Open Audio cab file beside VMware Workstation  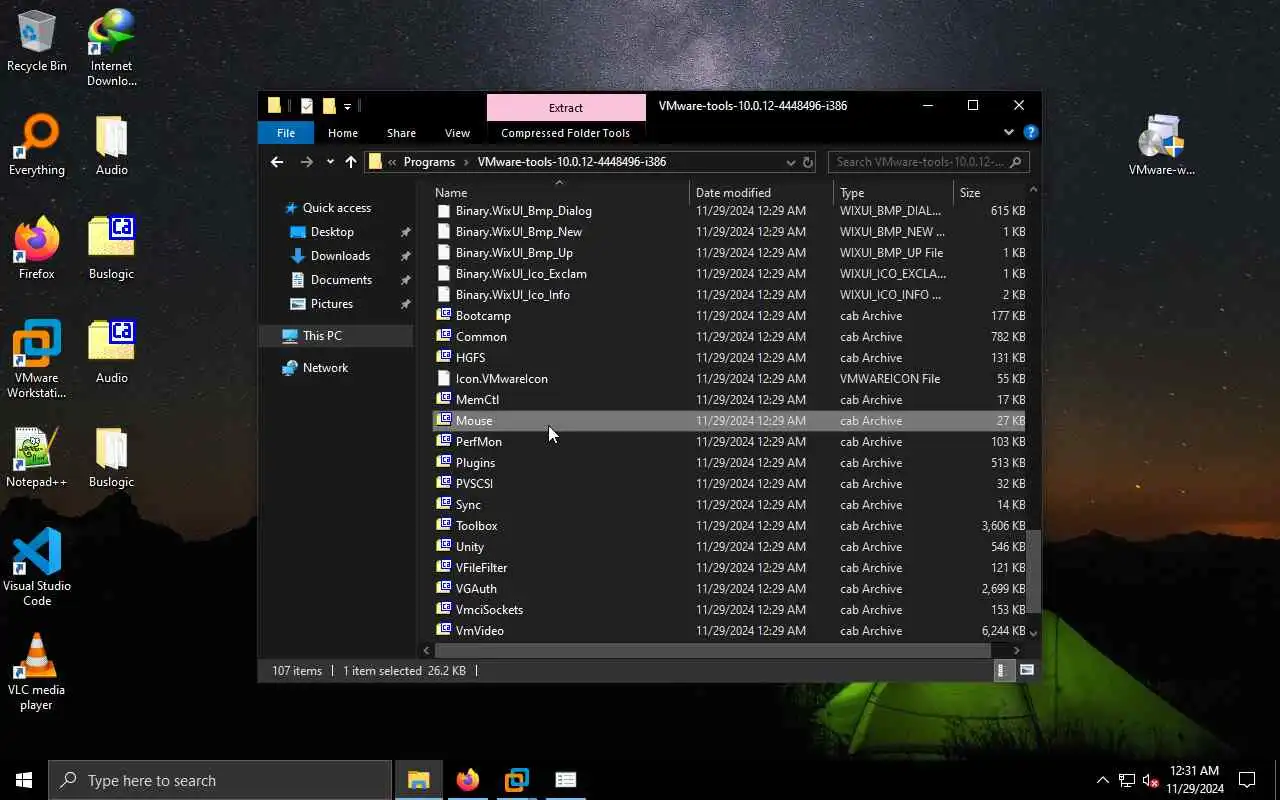[111, 353]
